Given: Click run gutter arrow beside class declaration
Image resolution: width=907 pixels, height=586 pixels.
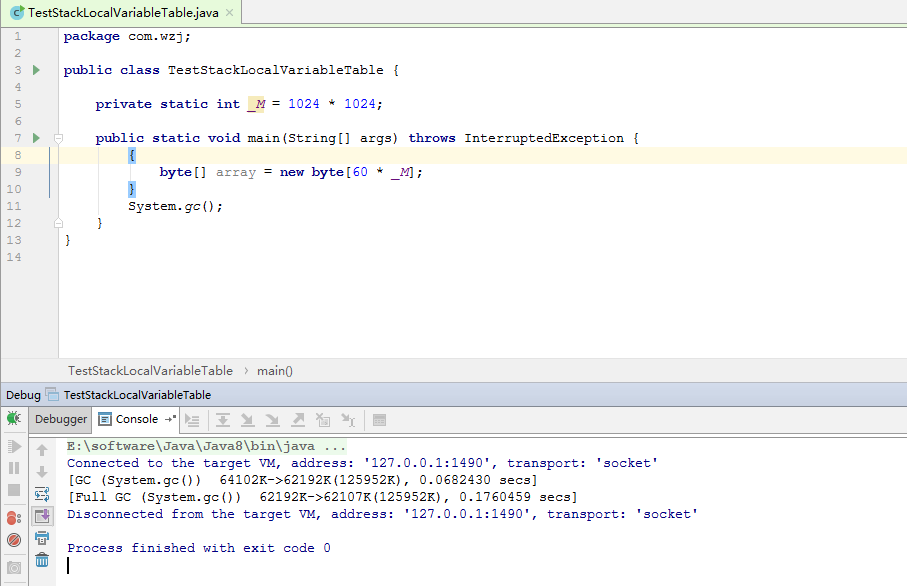Looking at the screenshot, I should click(x=36, y=70).
